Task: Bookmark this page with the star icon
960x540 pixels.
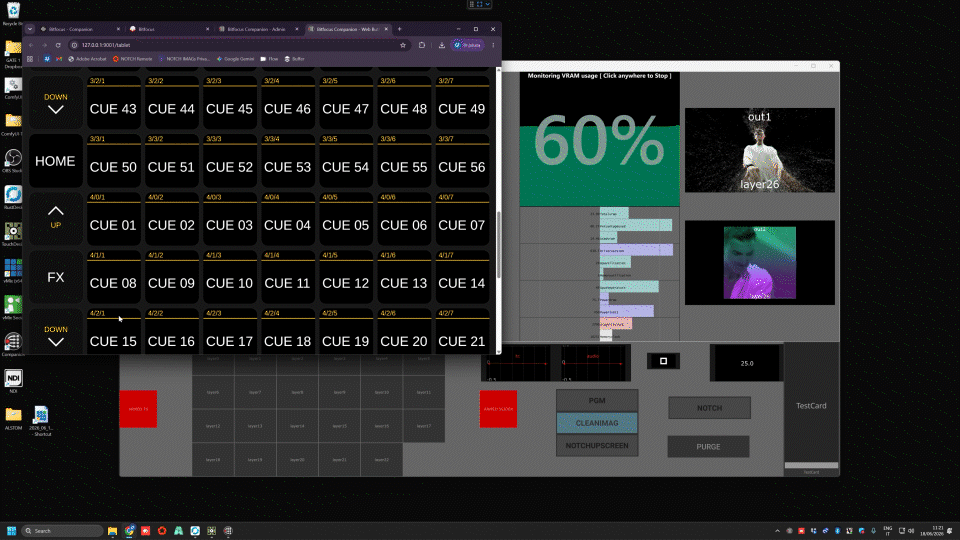Action: (403, 45)
